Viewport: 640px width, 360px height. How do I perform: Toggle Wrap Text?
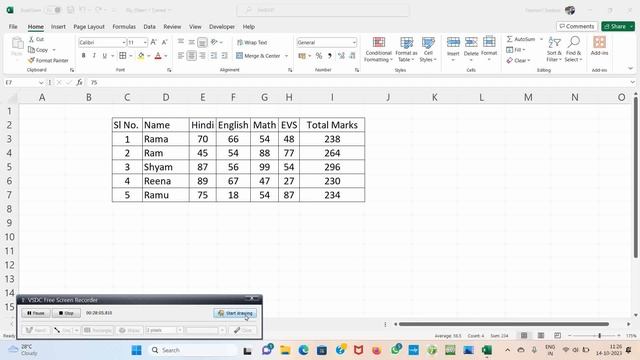click(252, 42)
